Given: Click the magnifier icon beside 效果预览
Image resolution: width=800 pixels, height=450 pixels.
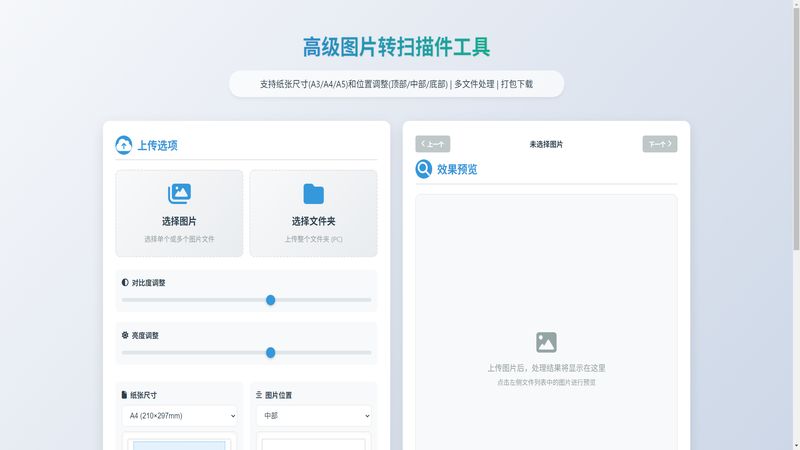Looking at the screenshot, I should pyautogui.click(x=424, y=169).
